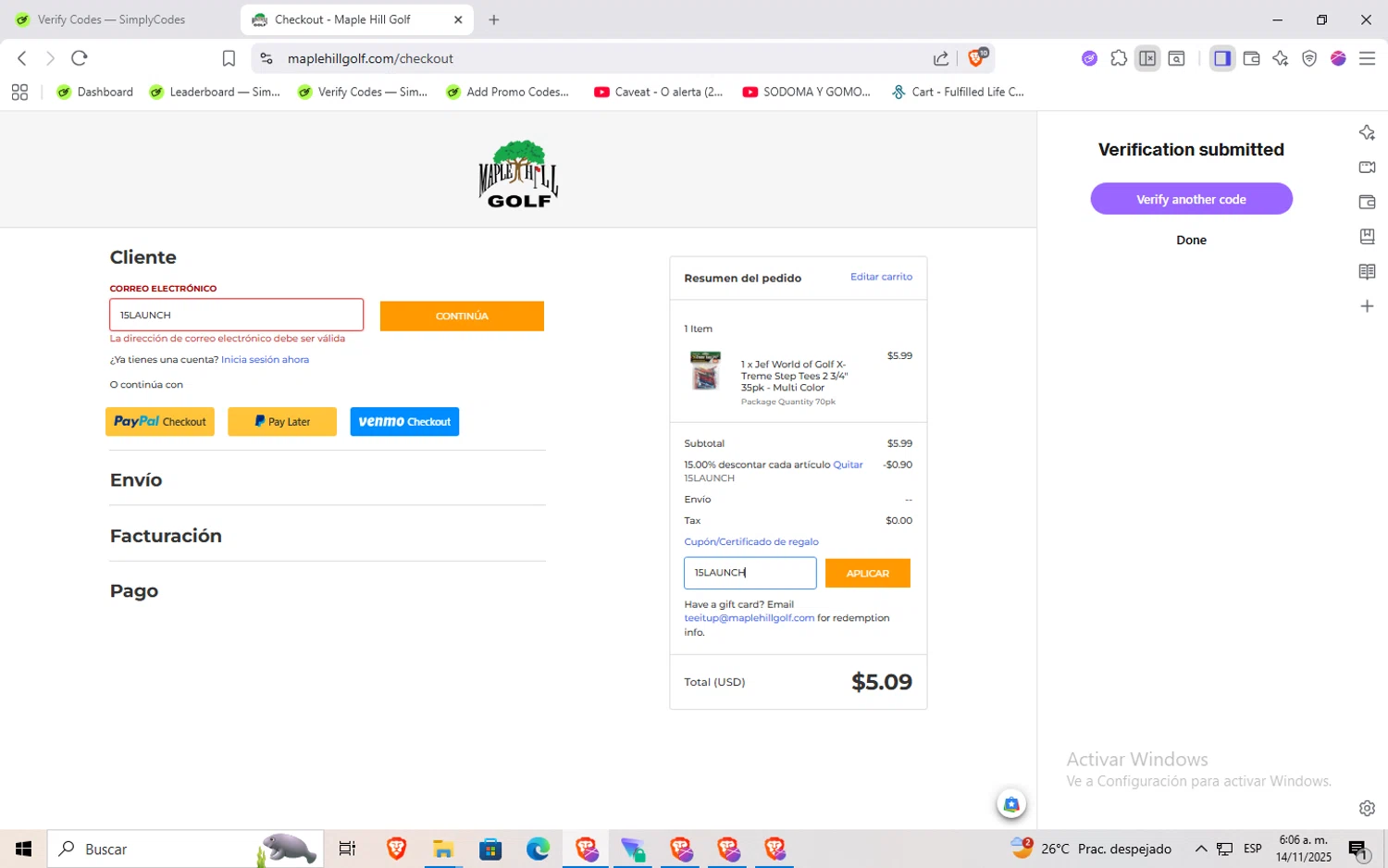Close the Checkout - Maple Hill Golf tab
1388x868 pixels.
(x=458, y=19)
